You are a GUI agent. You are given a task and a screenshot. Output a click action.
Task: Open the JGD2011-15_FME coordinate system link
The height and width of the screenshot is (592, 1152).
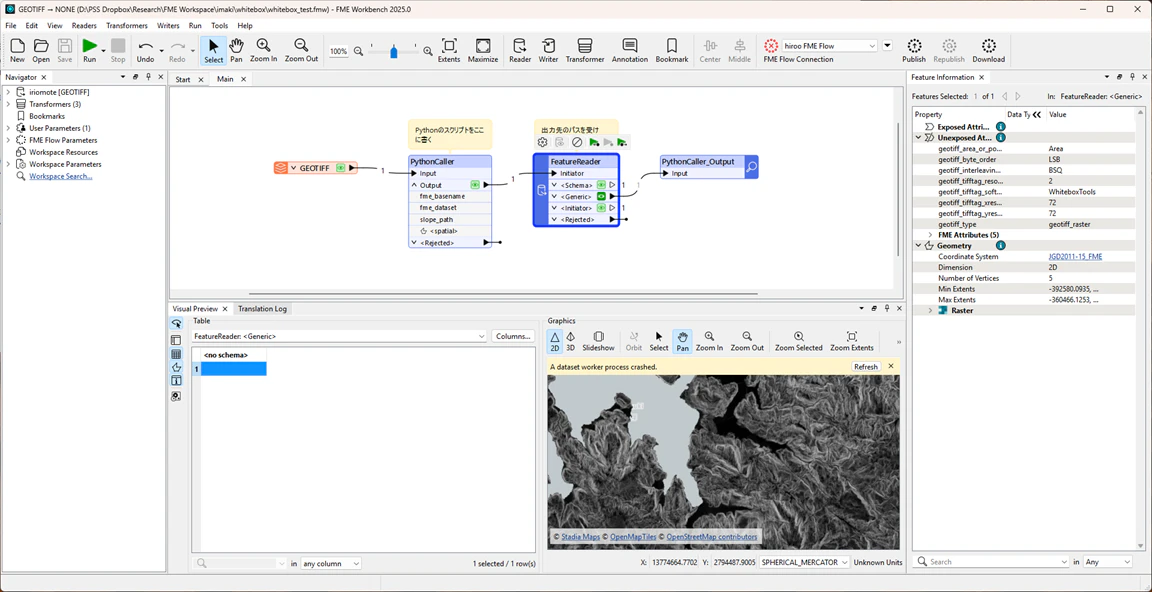pos(1075,256)
